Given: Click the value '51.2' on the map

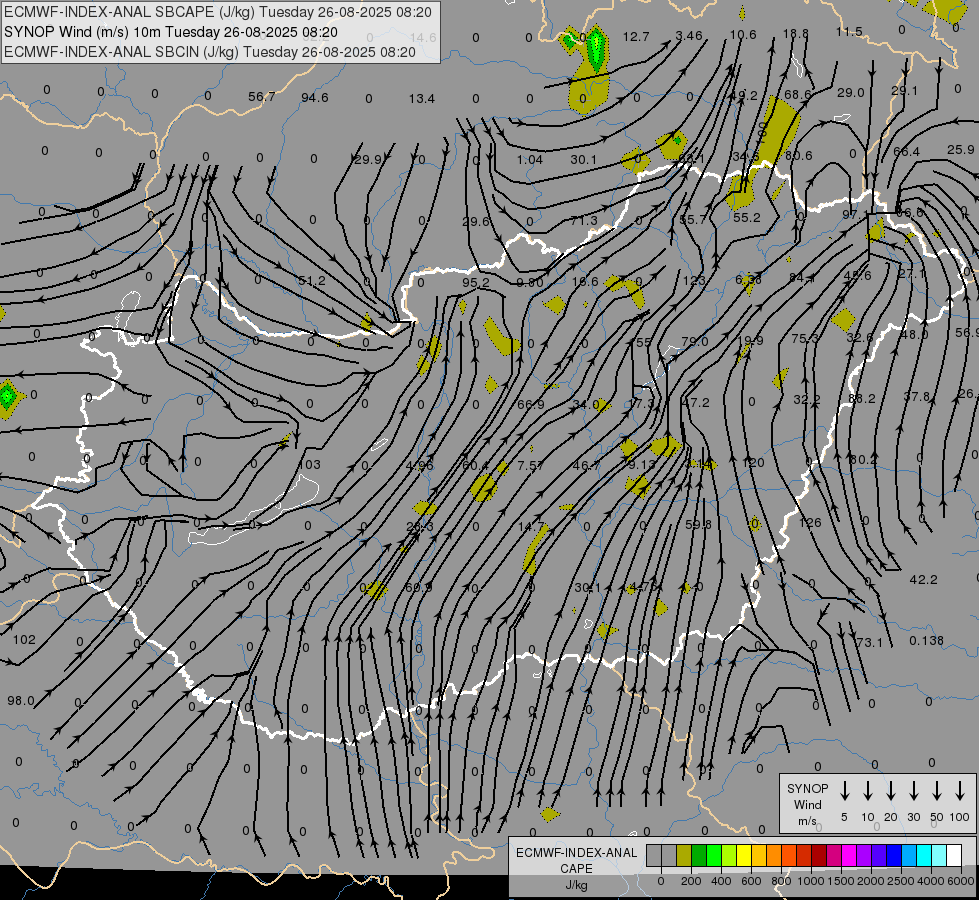Looking at the screenshot, I should tap(312, 280).
